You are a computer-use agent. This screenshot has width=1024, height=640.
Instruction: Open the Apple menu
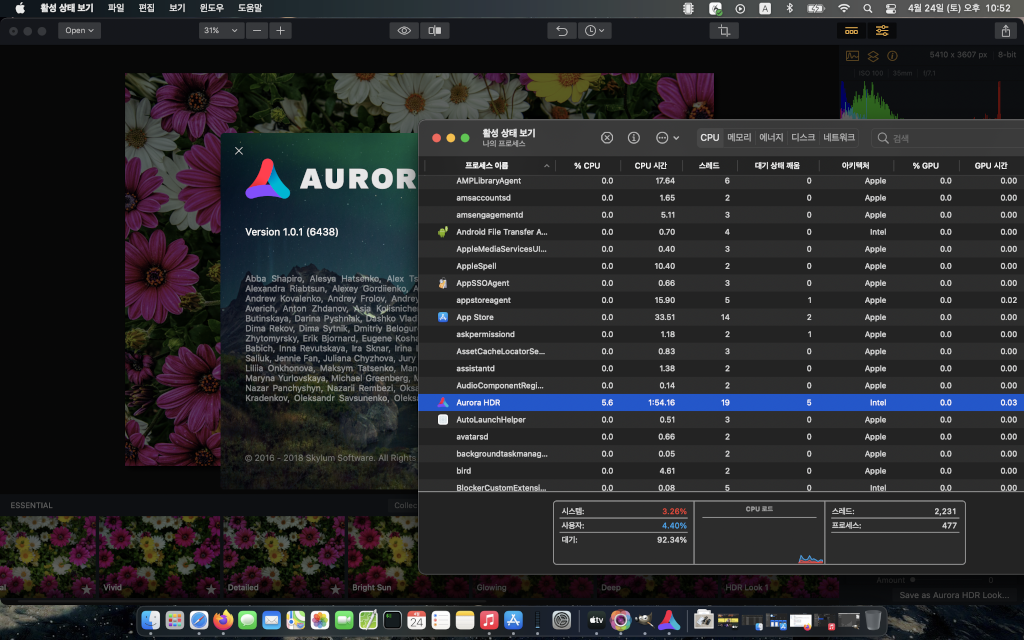point(20,8)
